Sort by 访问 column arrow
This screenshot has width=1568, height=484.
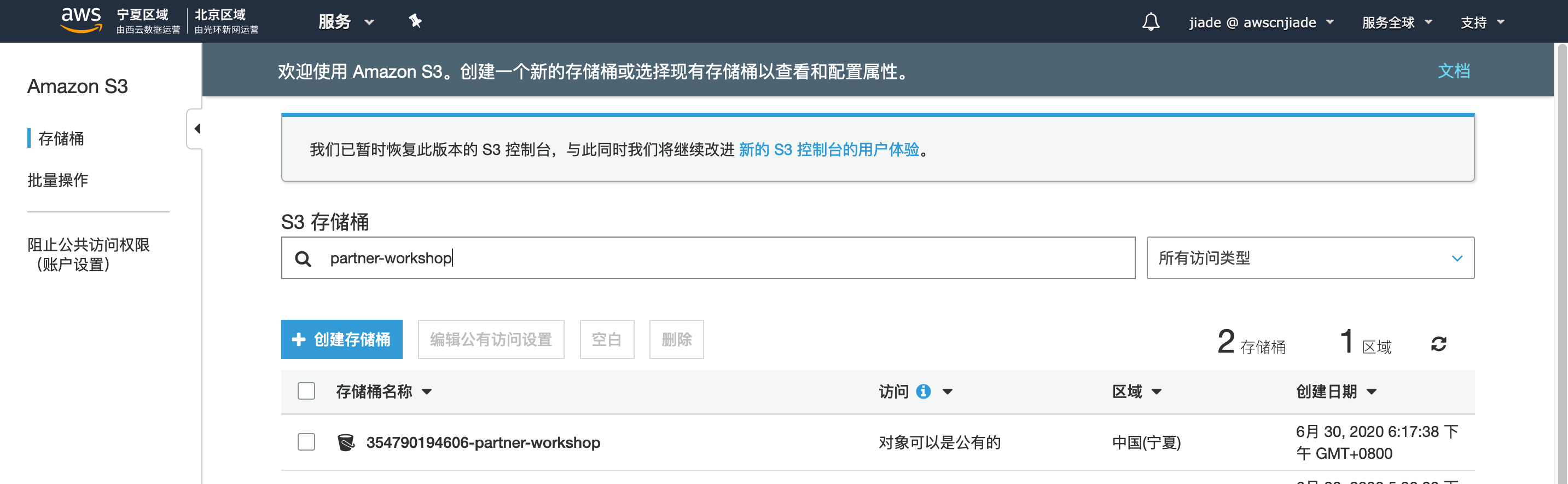pyautogui.click(x=947, y=392)
